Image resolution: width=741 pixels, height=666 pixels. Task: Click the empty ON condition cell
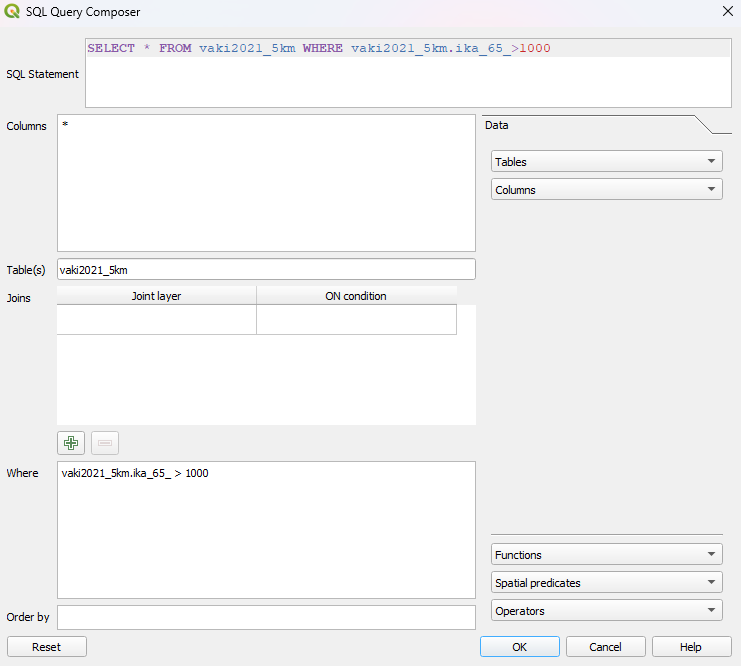(356, 320)
